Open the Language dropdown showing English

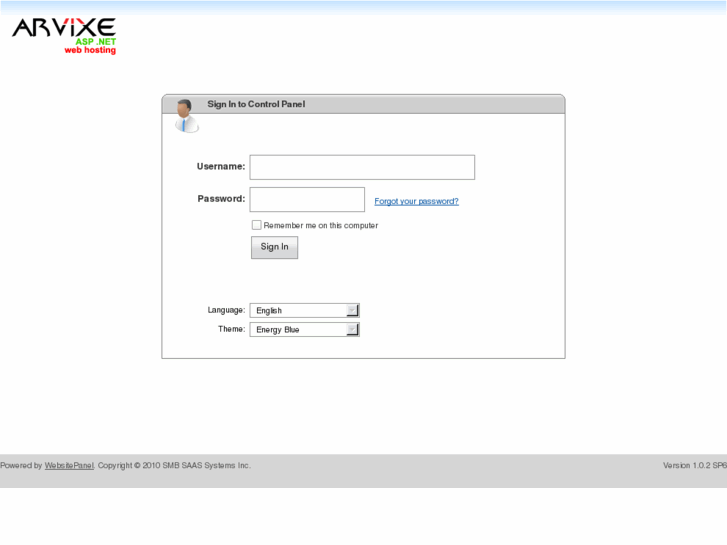pyautogui.click(x=305, y=310)
